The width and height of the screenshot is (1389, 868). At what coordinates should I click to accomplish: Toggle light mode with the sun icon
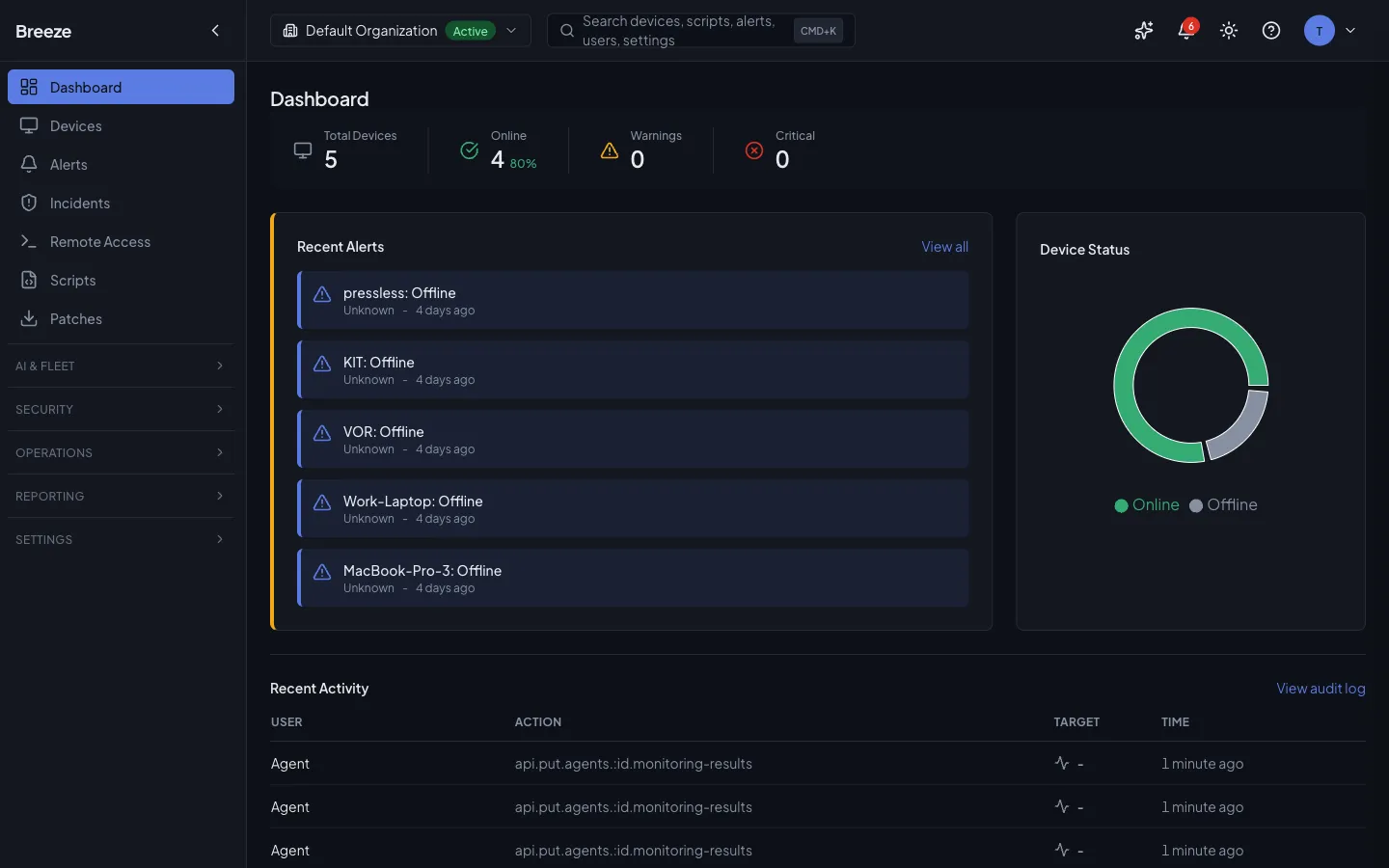(x=1228, y=30)
